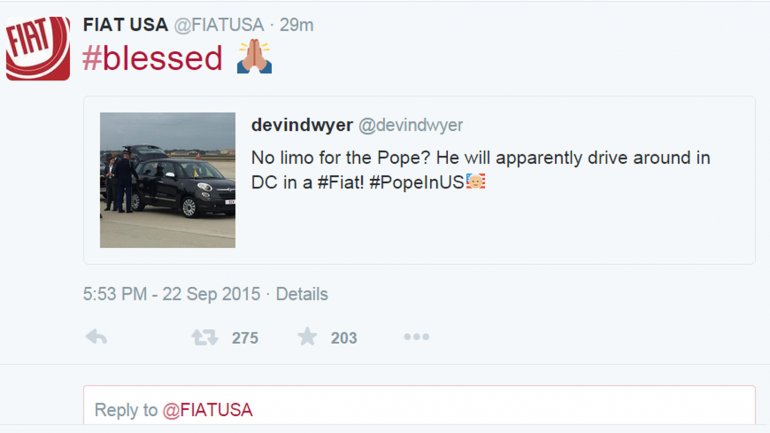Open the FIAT USA display name
Screen dimensions: 770x433
tap(126, 25)
